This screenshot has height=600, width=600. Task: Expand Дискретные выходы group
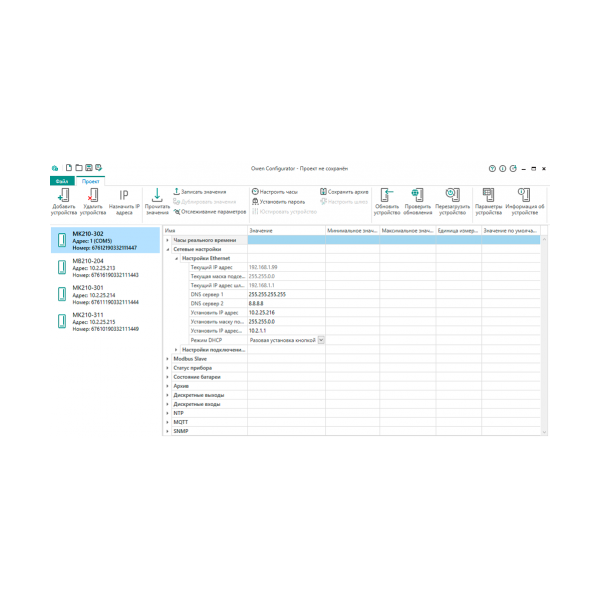167,395
